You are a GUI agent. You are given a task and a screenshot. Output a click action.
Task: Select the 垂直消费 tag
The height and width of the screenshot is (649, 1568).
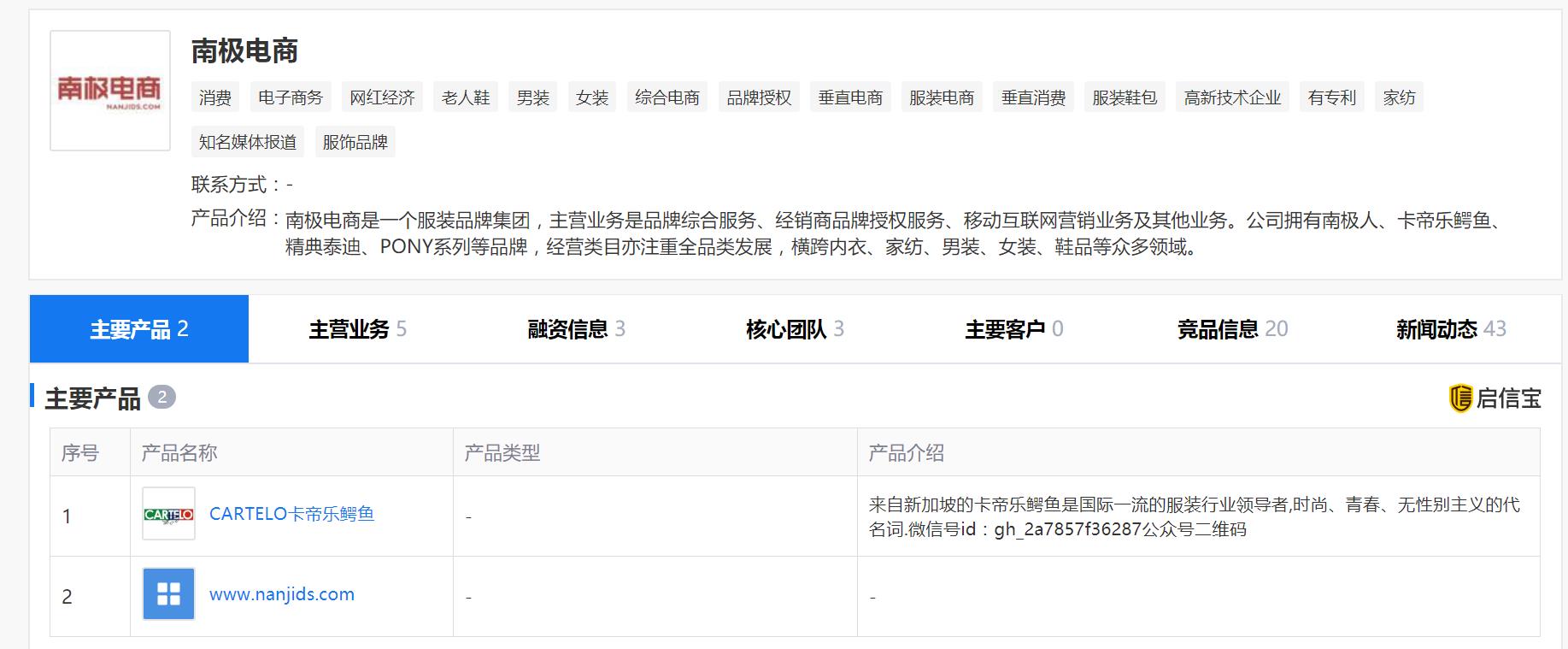[x=1033, y=97]
